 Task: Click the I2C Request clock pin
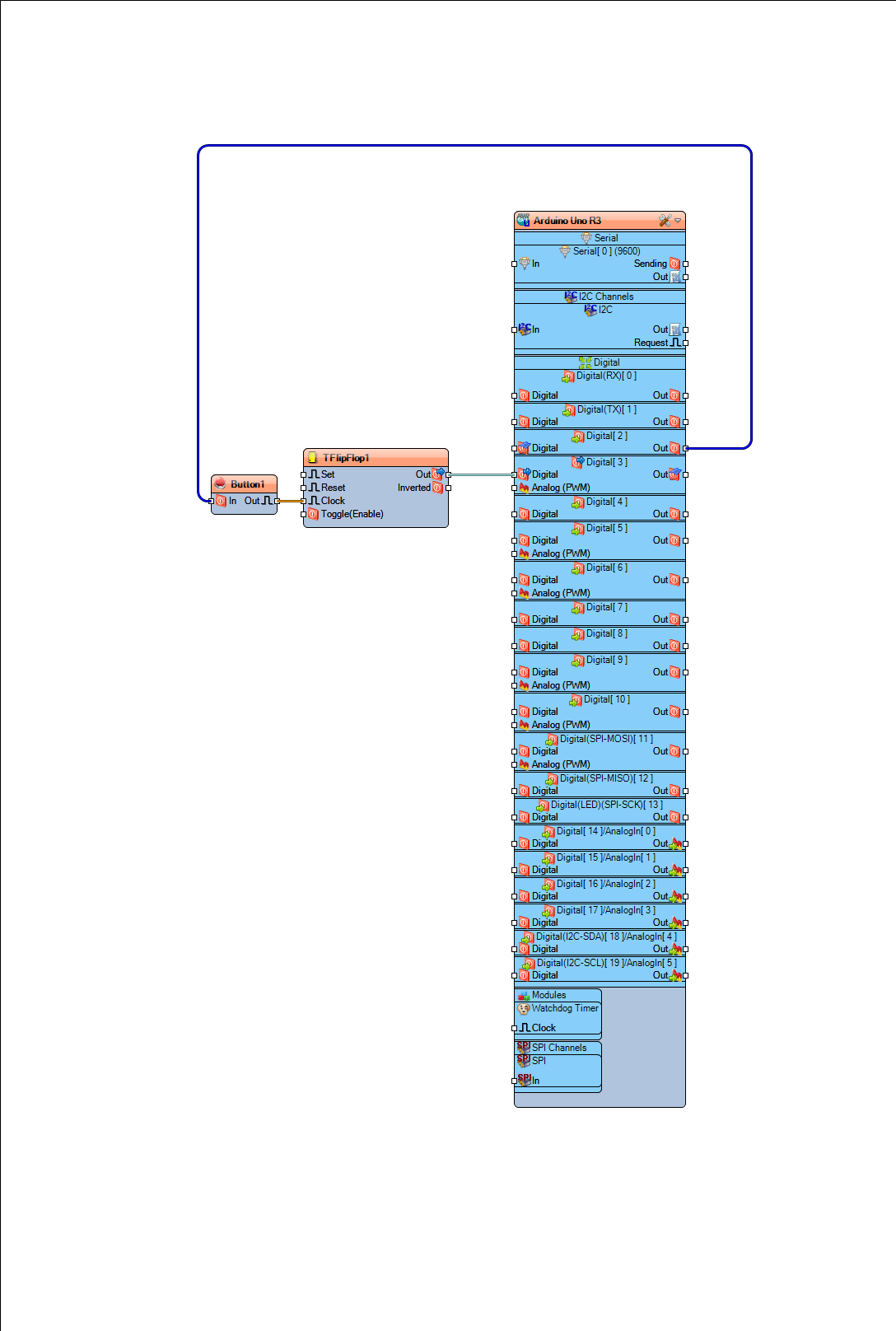pos(685,343)
